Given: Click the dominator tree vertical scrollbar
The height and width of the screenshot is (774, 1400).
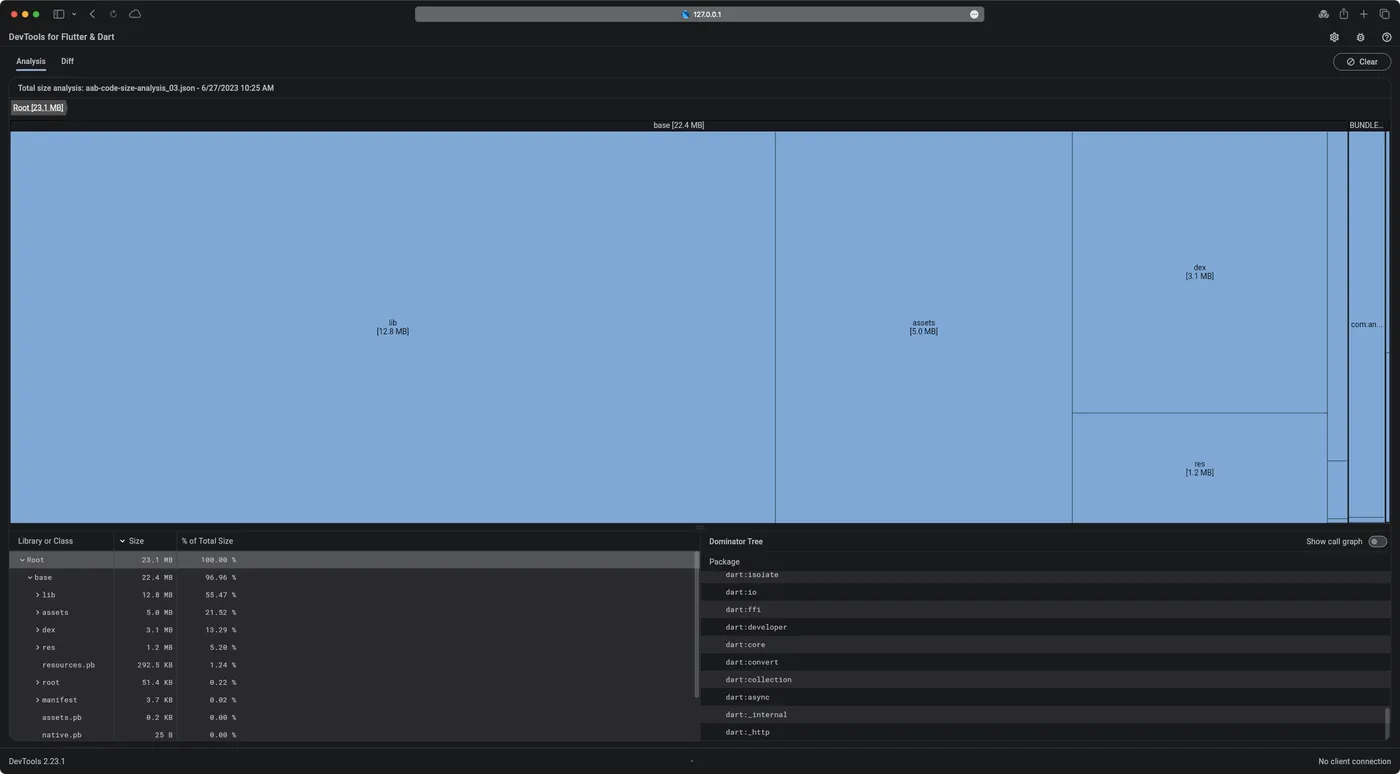Looking at the screenshot, I should (1387, 723).
